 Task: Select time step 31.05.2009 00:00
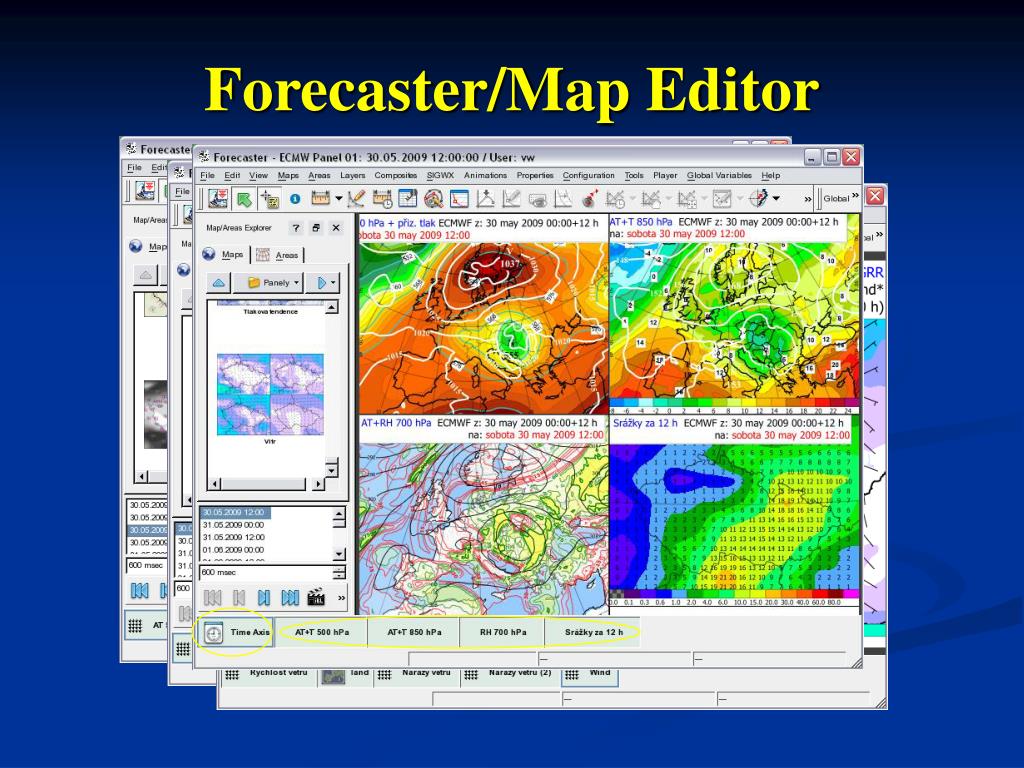click(x=234, y=525)
